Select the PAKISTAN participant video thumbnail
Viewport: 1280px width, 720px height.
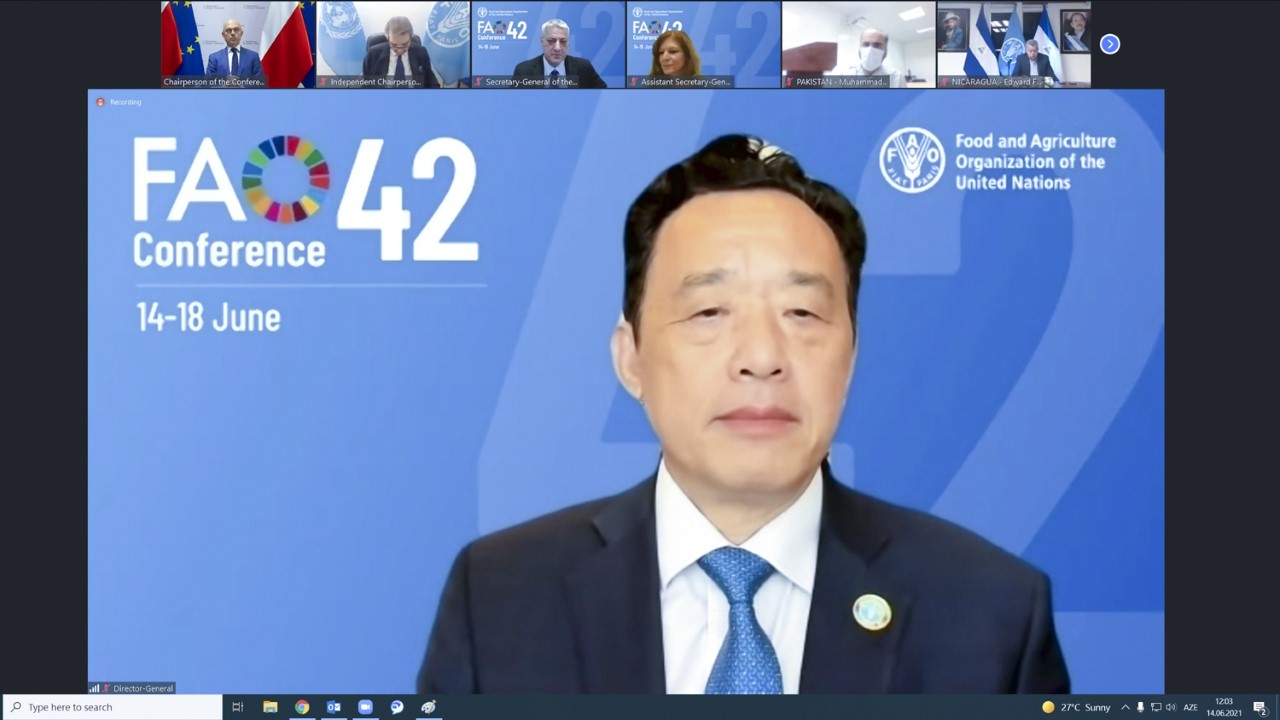click(x=858, y=44)
